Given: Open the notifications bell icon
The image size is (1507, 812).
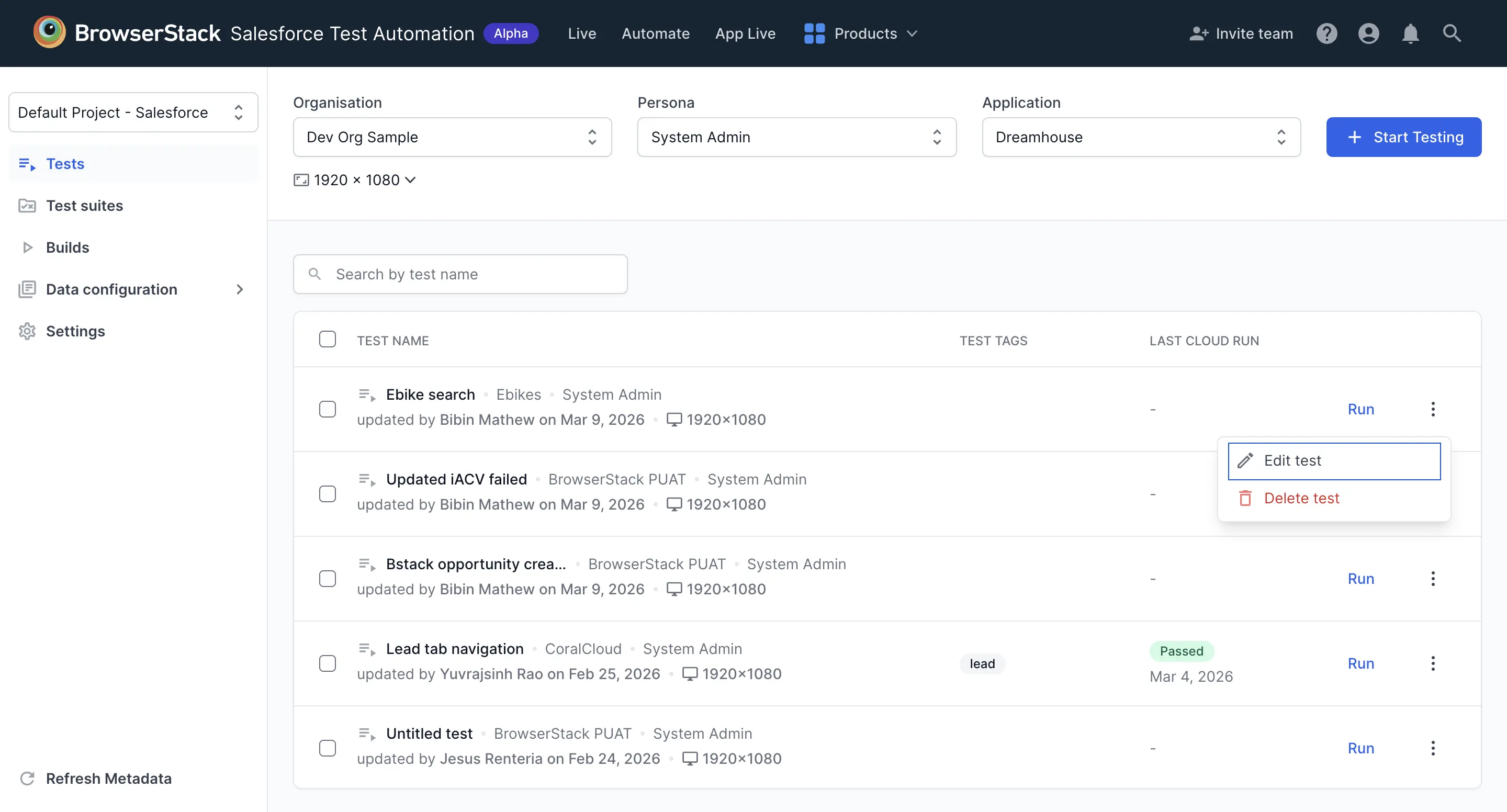Looking at the screenshot, I should [1411, 33].
